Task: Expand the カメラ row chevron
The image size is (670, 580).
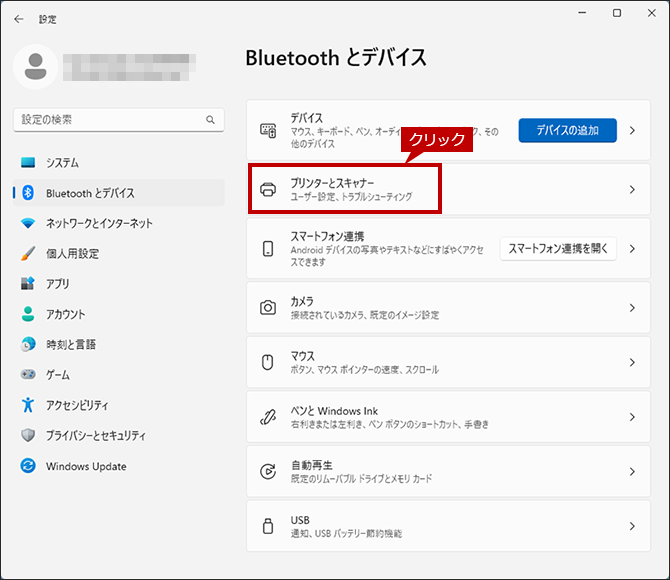Action: [x=632, y=308]
